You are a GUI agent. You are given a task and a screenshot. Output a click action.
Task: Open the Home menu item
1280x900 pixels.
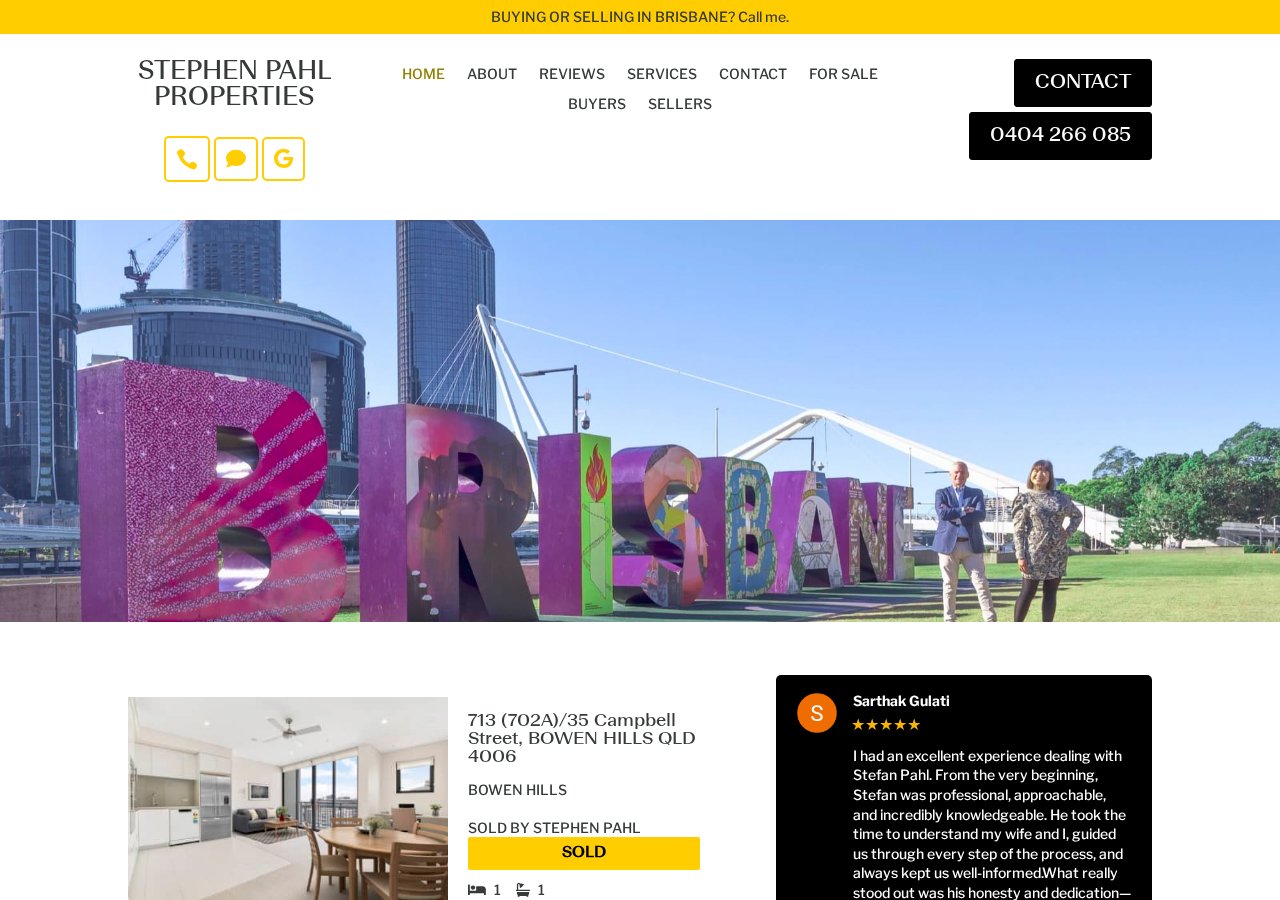pyautogui.click(x=423, y=74)
